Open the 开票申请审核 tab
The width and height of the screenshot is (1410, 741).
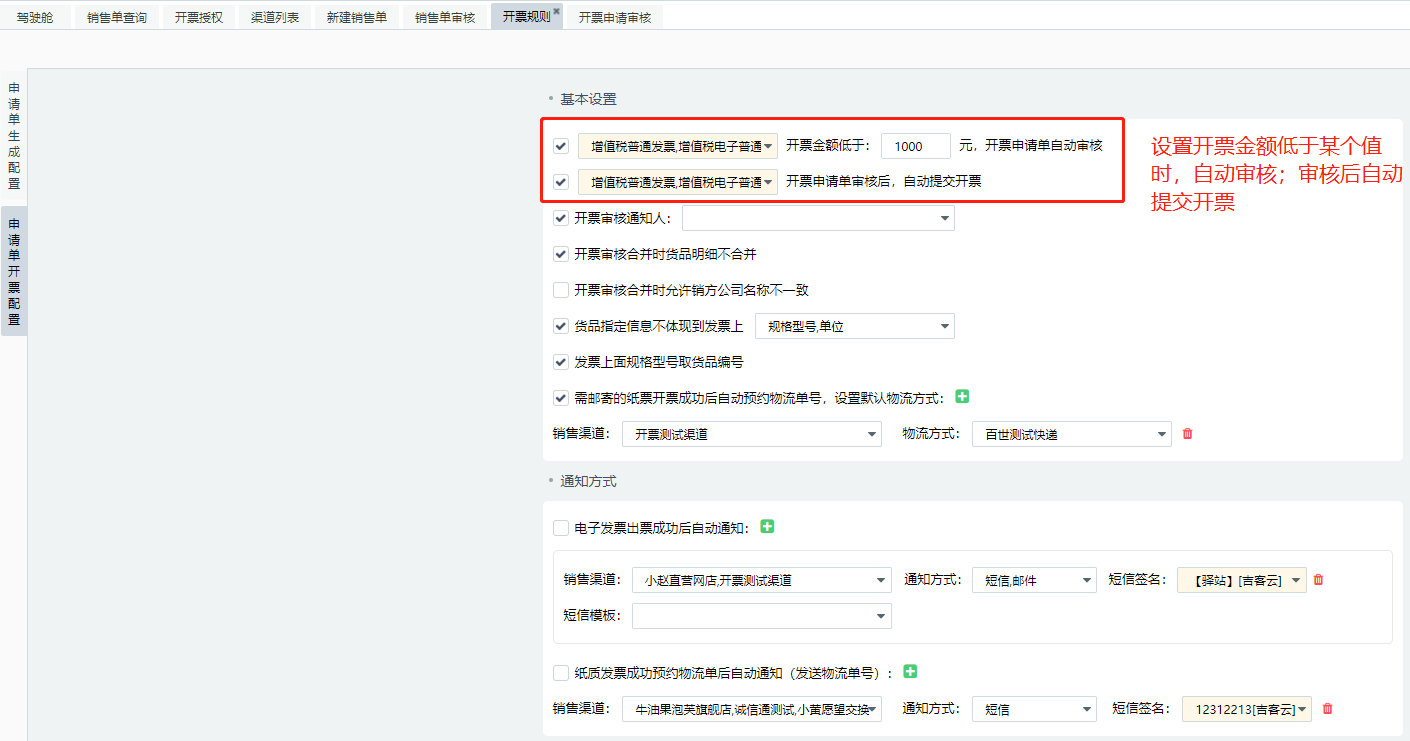(x=614, y=17)
